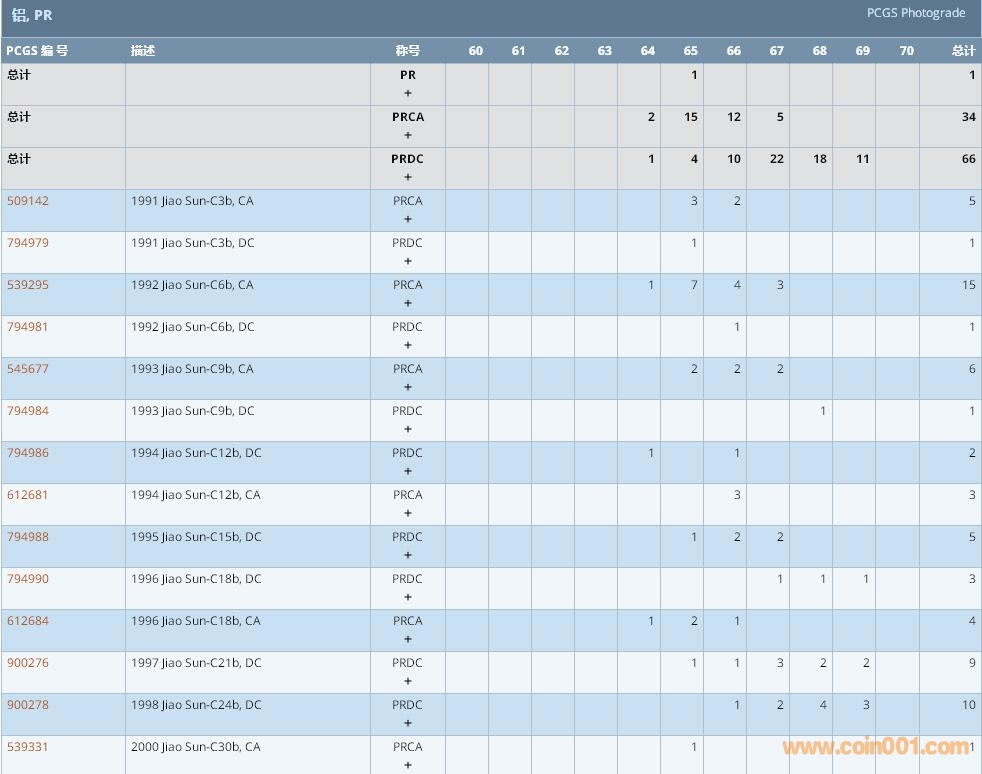Viewport: 982px width, 774px height.
Task: Expand plus for 1992 Jiao Sun-C6b, DC
Action: (x=407, y=345)
